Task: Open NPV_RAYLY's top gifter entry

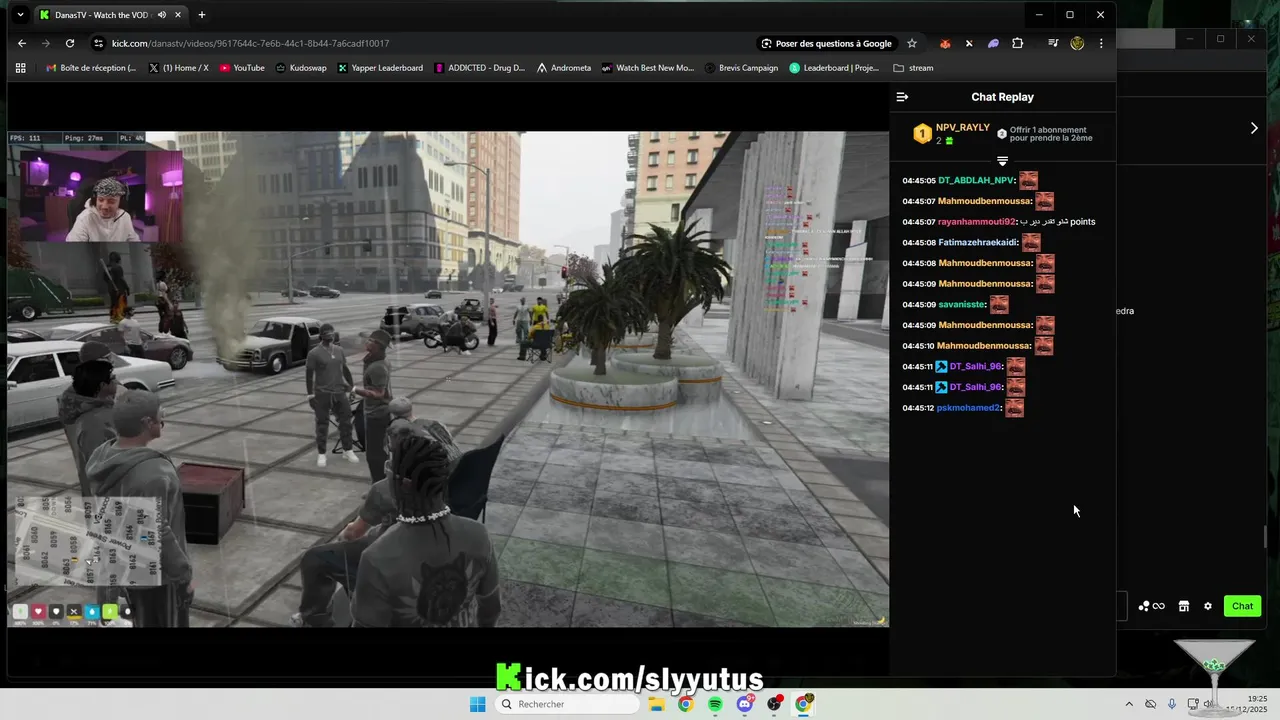Action: (950, 133)
